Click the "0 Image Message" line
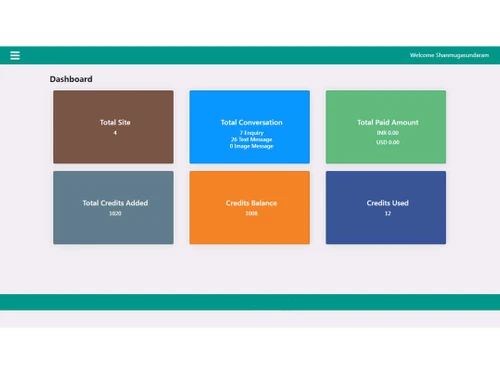 (251, 146)
